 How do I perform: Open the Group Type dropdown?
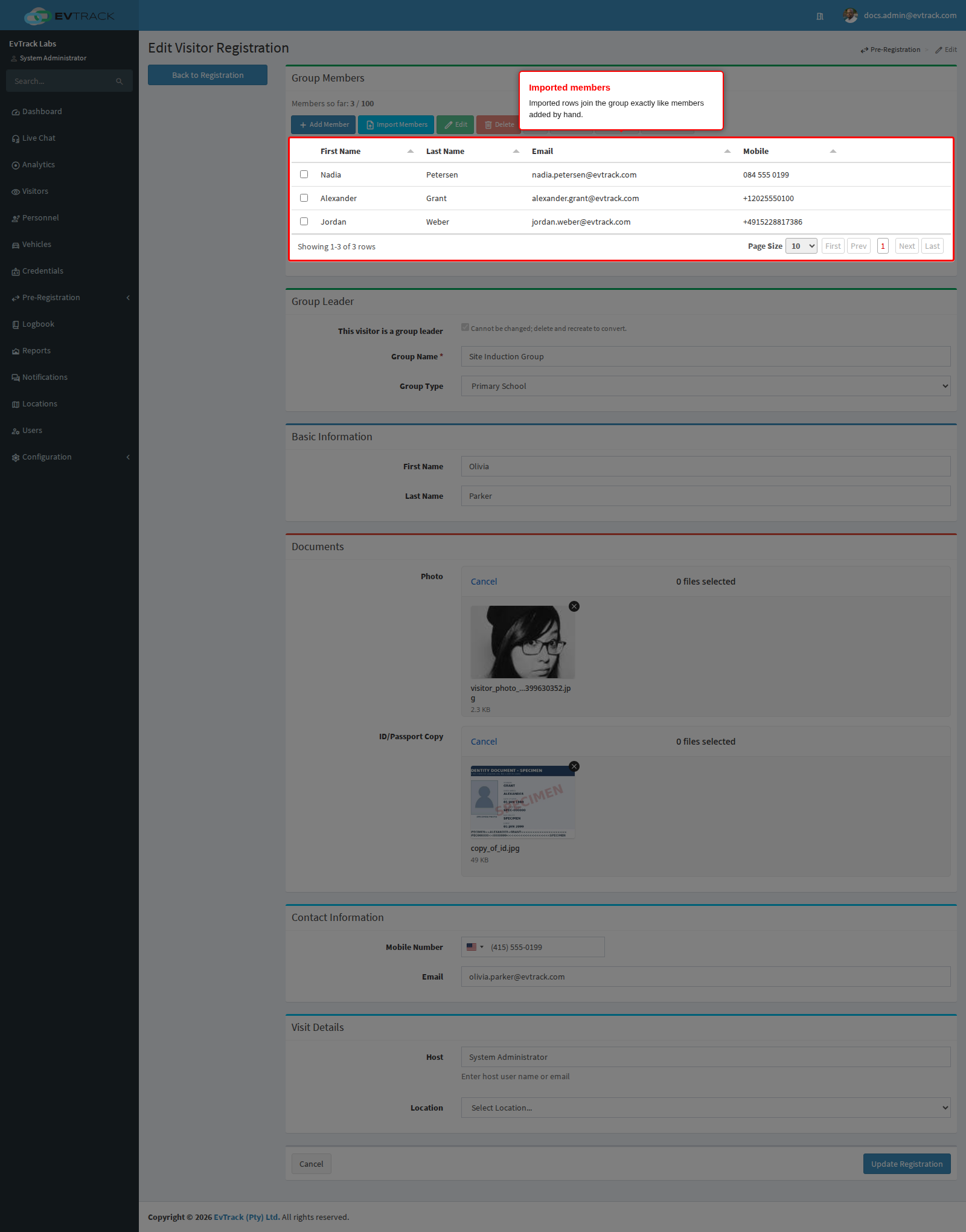pos(706,386)
